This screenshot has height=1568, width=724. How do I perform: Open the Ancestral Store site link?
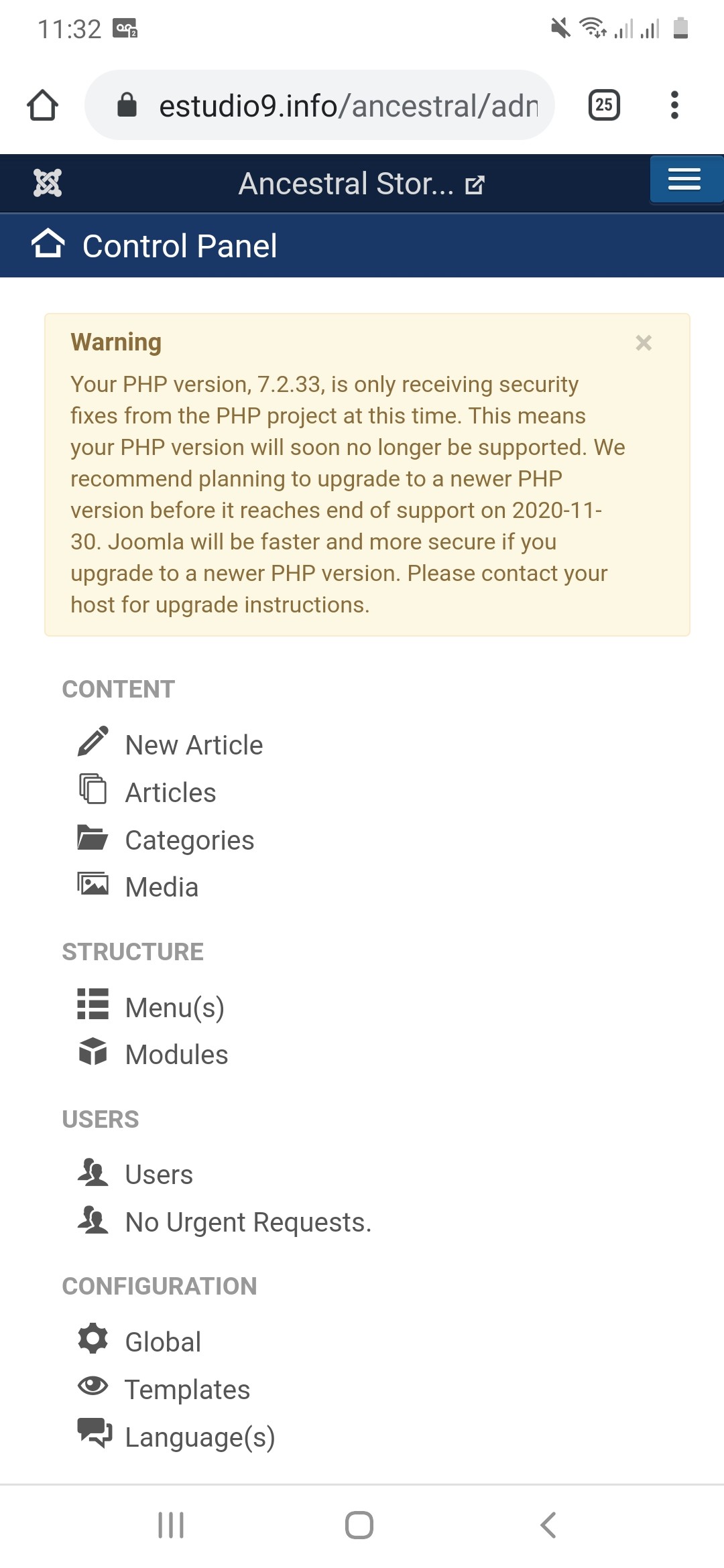click(x=361, y=184)
